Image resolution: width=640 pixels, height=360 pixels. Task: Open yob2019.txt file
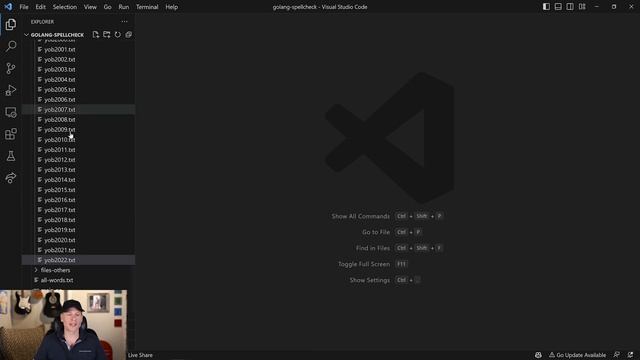coord(78,230)
